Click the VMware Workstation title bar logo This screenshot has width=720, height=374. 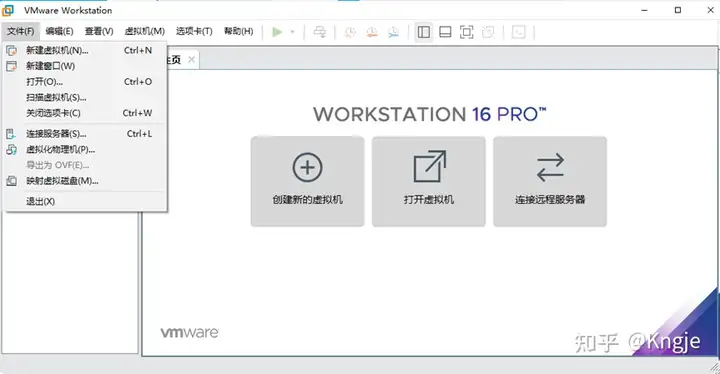tap(8, 10)
